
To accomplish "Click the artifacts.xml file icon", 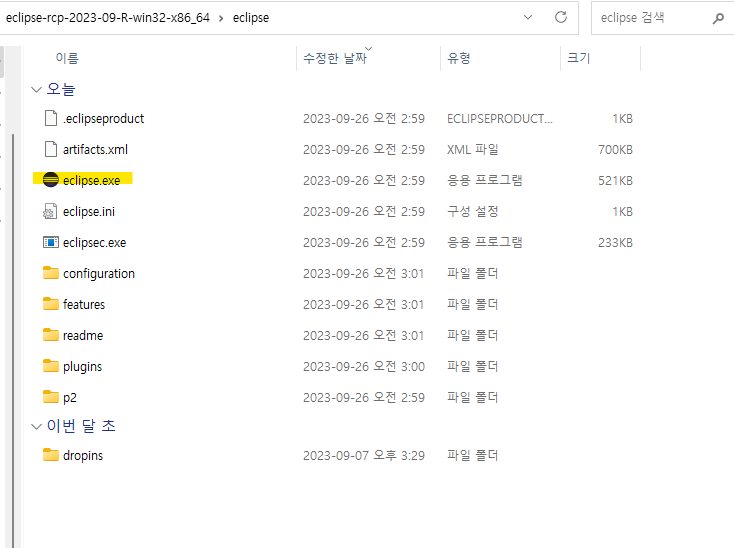I will pyautogui.click(x=51, y=149).
